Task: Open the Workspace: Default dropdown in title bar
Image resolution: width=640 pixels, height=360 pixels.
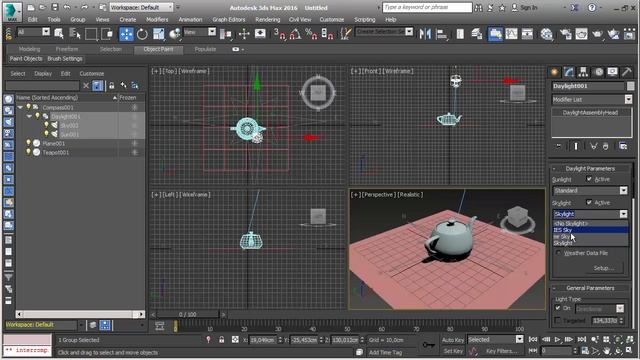Action: (x=142, y=7)
